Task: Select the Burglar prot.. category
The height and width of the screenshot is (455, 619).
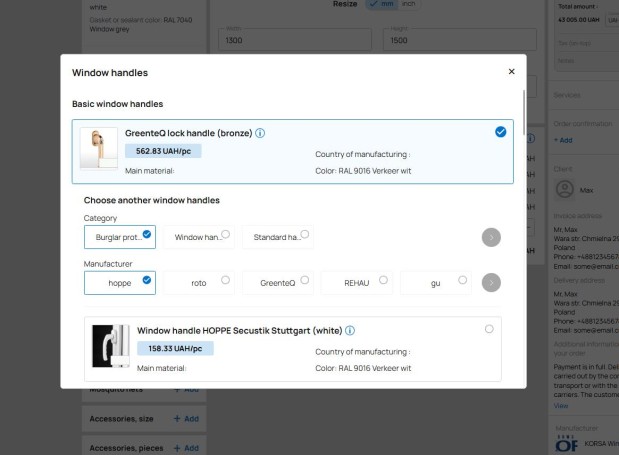Action: coord(120,237)
